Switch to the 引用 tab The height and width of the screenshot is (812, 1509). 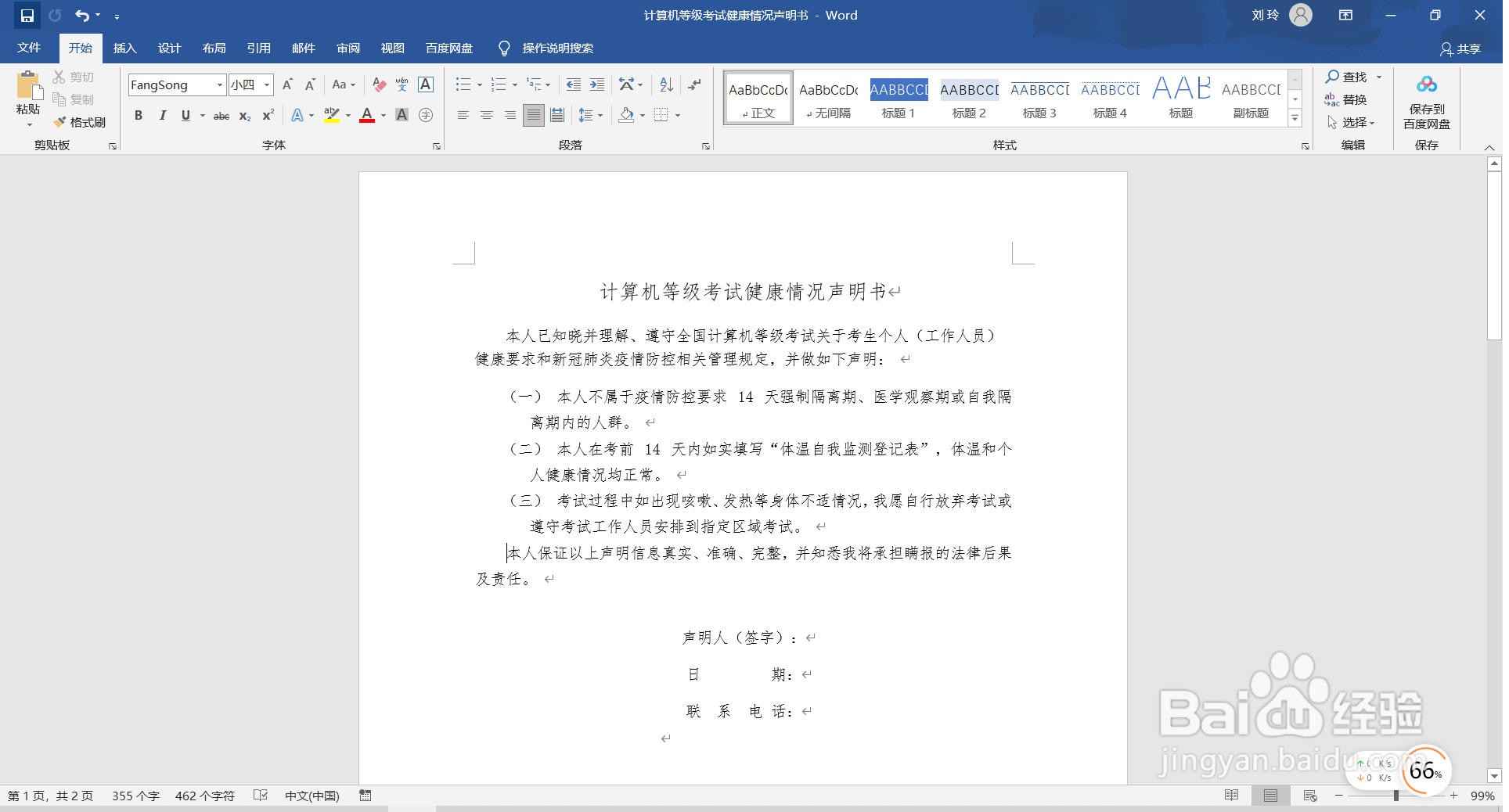[x=258, y=49]
